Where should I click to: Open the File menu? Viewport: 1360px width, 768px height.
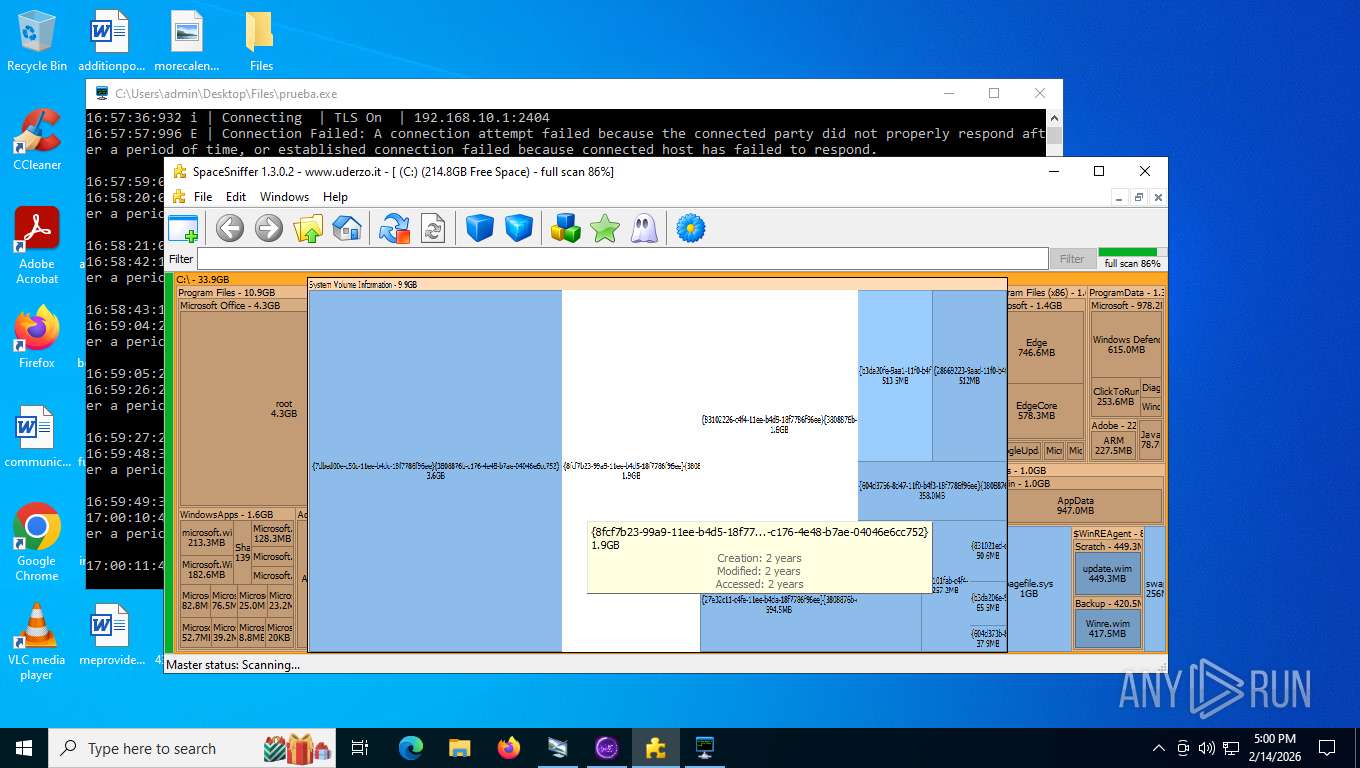tap(203, 197)
